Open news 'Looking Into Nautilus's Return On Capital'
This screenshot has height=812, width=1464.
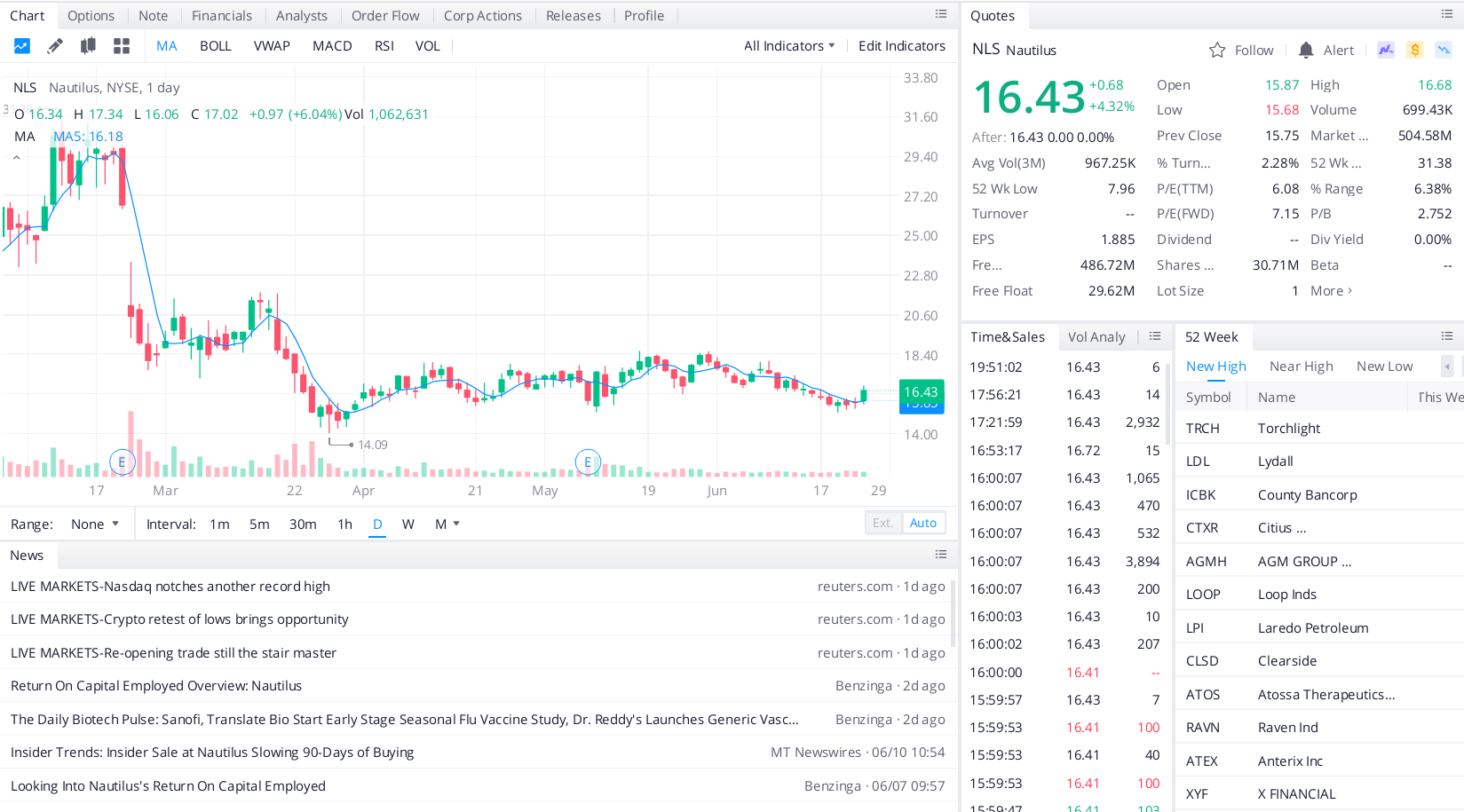pos(168,786)
